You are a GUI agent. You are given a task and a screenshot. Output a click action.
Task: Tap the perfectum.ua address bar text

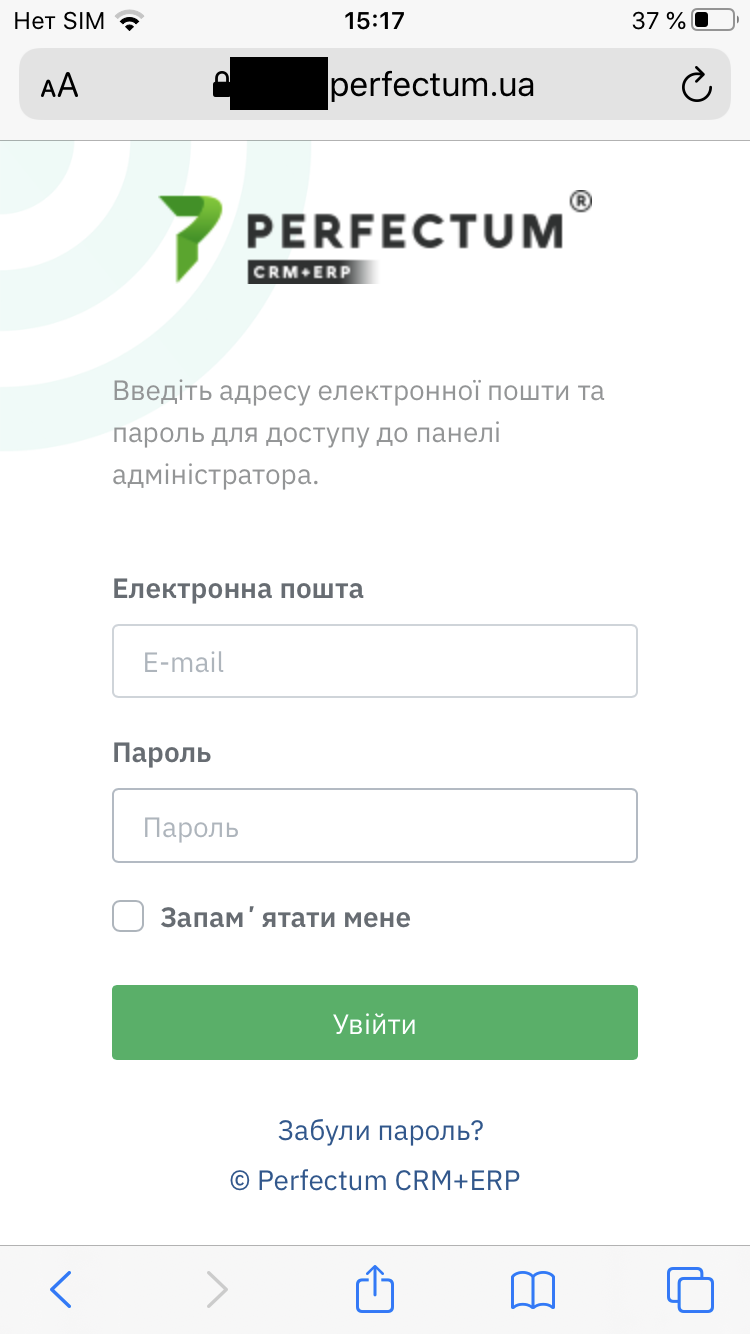coord(432,85)
